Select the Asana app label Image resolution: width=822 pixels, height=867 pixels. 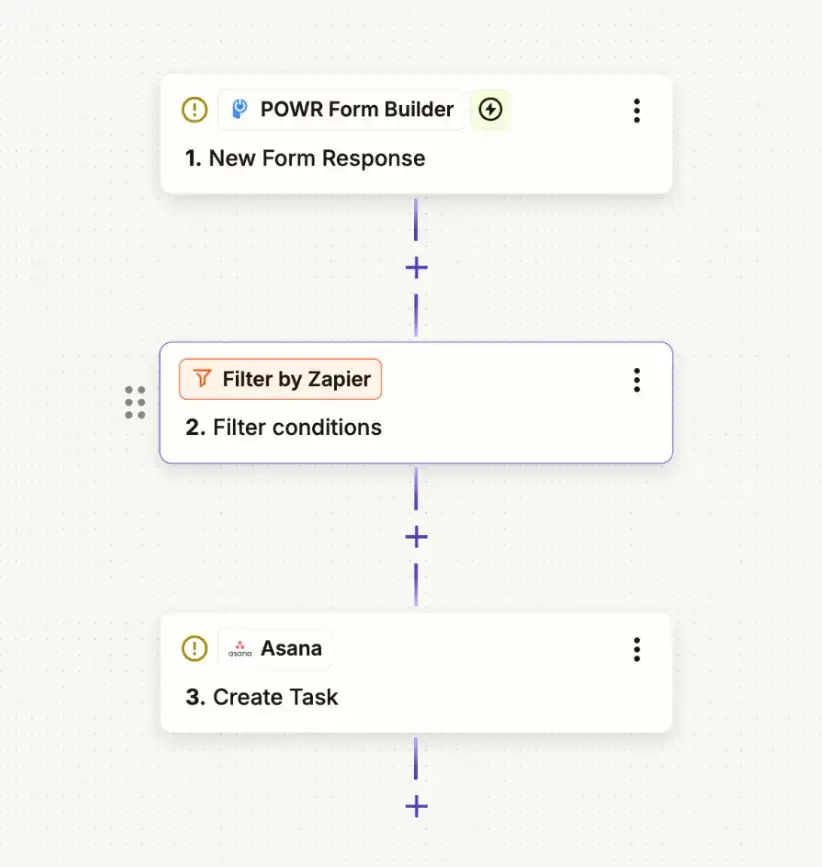coord(291,648)
